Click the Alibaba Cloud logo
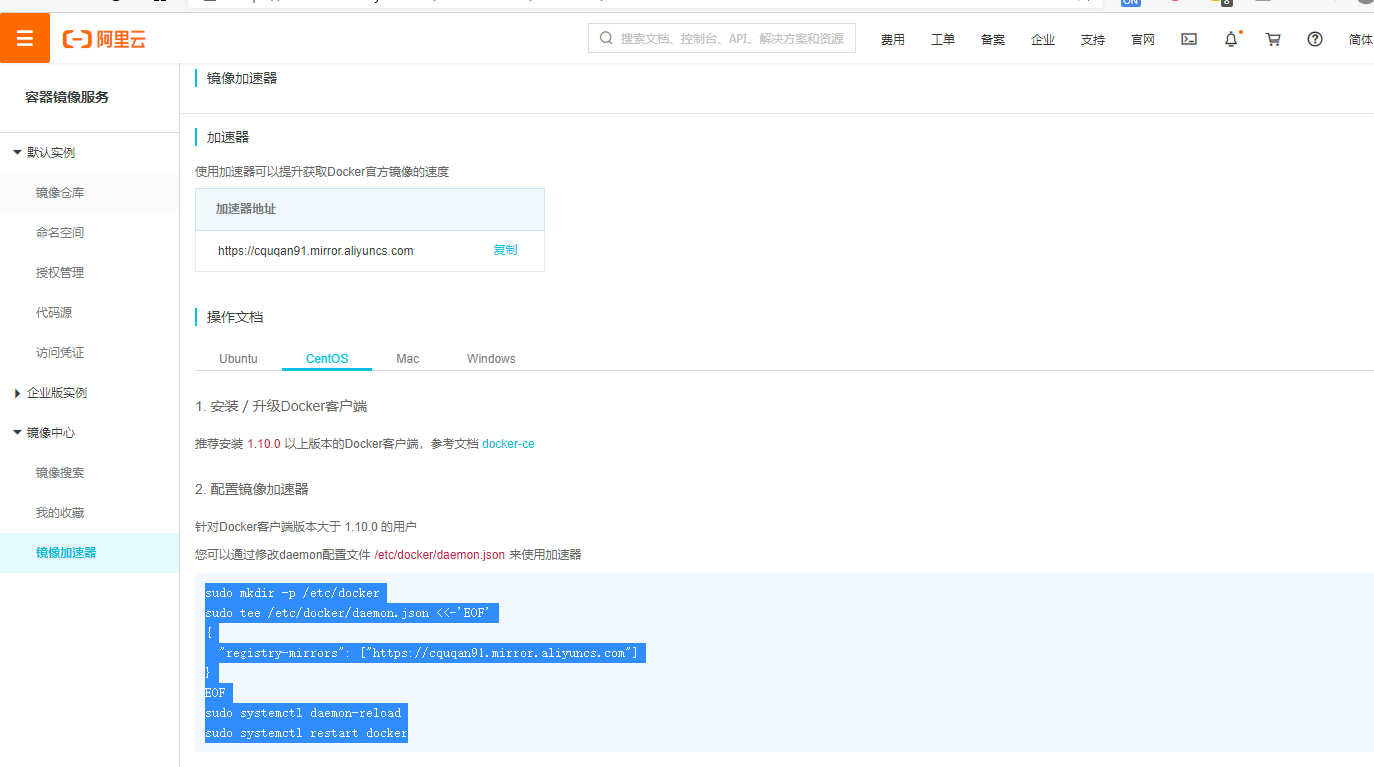This screenshot has width=1374, height=767. coord(104,39)
